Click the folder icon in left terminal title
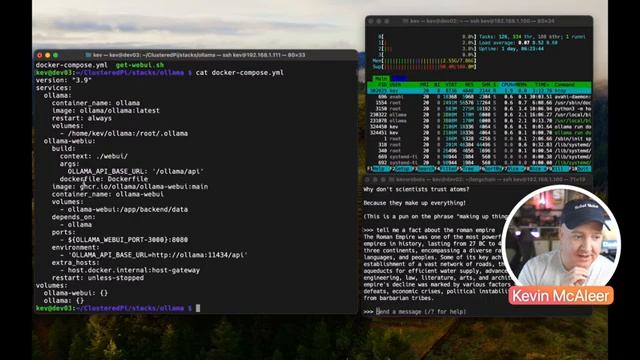640x360 pixels. [88, 55]
